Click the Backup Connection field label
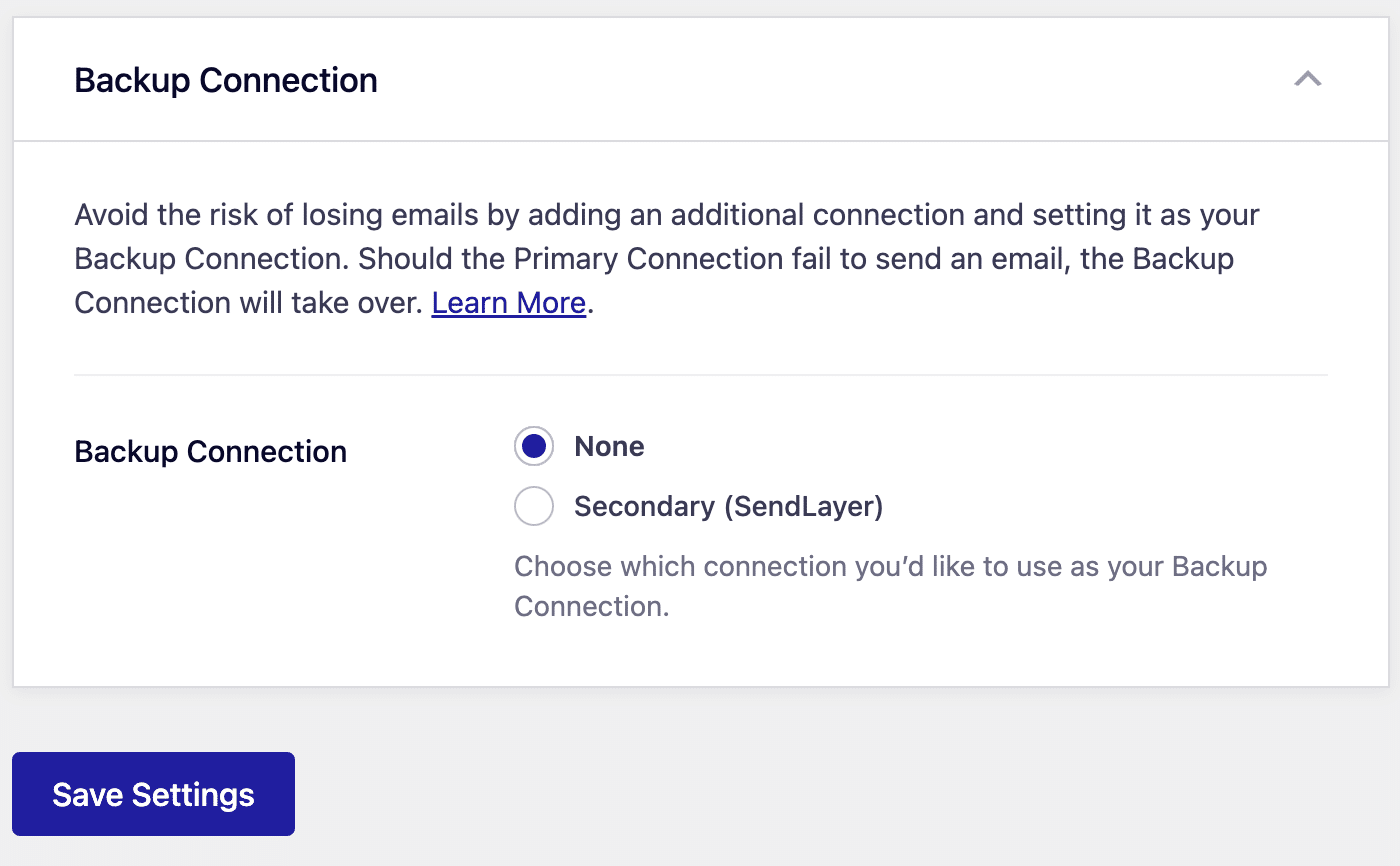1400x866 pixels. point(209,451)
